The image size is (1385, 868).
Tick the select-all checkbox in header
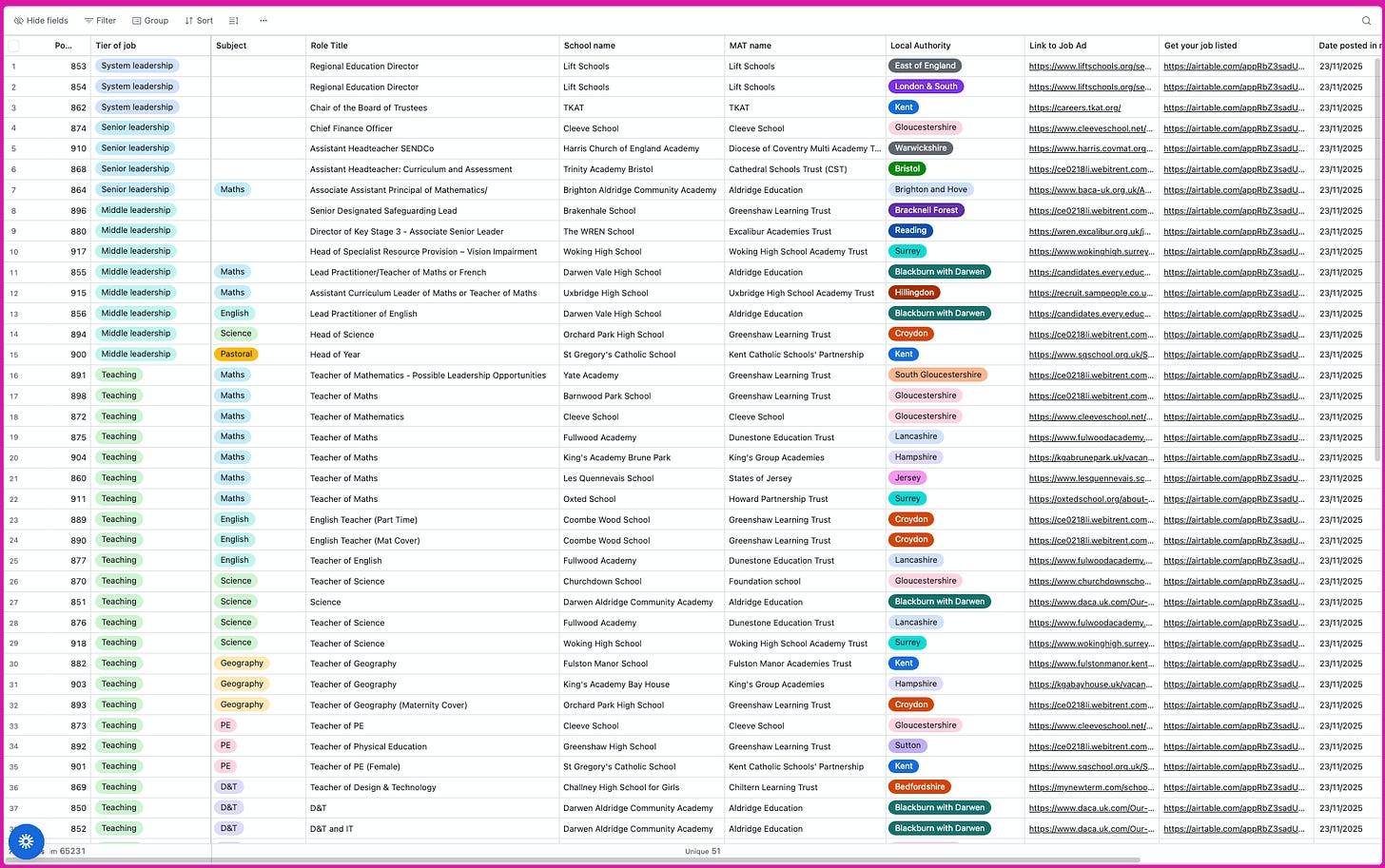[x=13, y=46]
